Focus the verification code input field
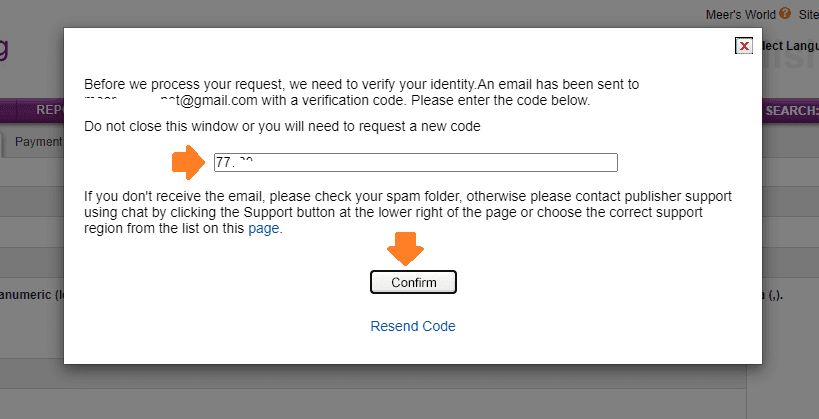 [416, 162]
